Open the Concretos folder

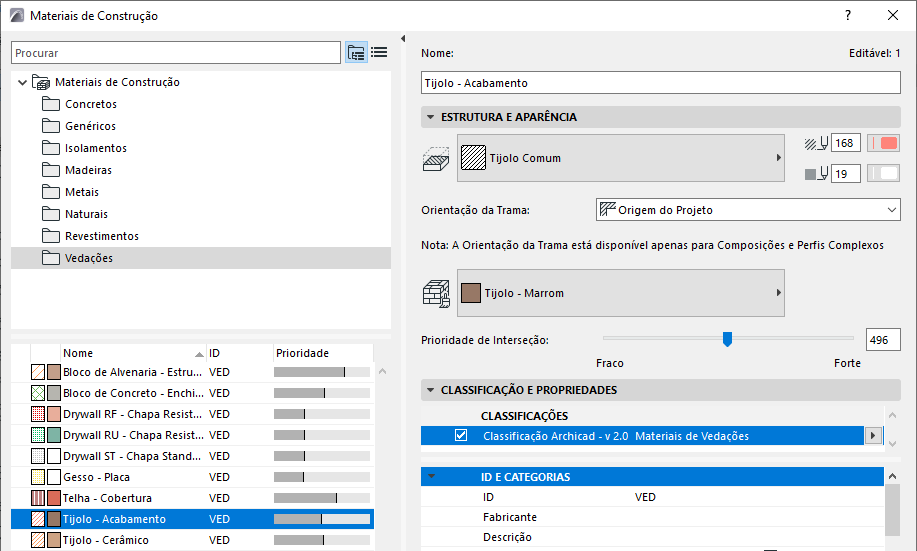pyautogui.click(x=80, y=104)
